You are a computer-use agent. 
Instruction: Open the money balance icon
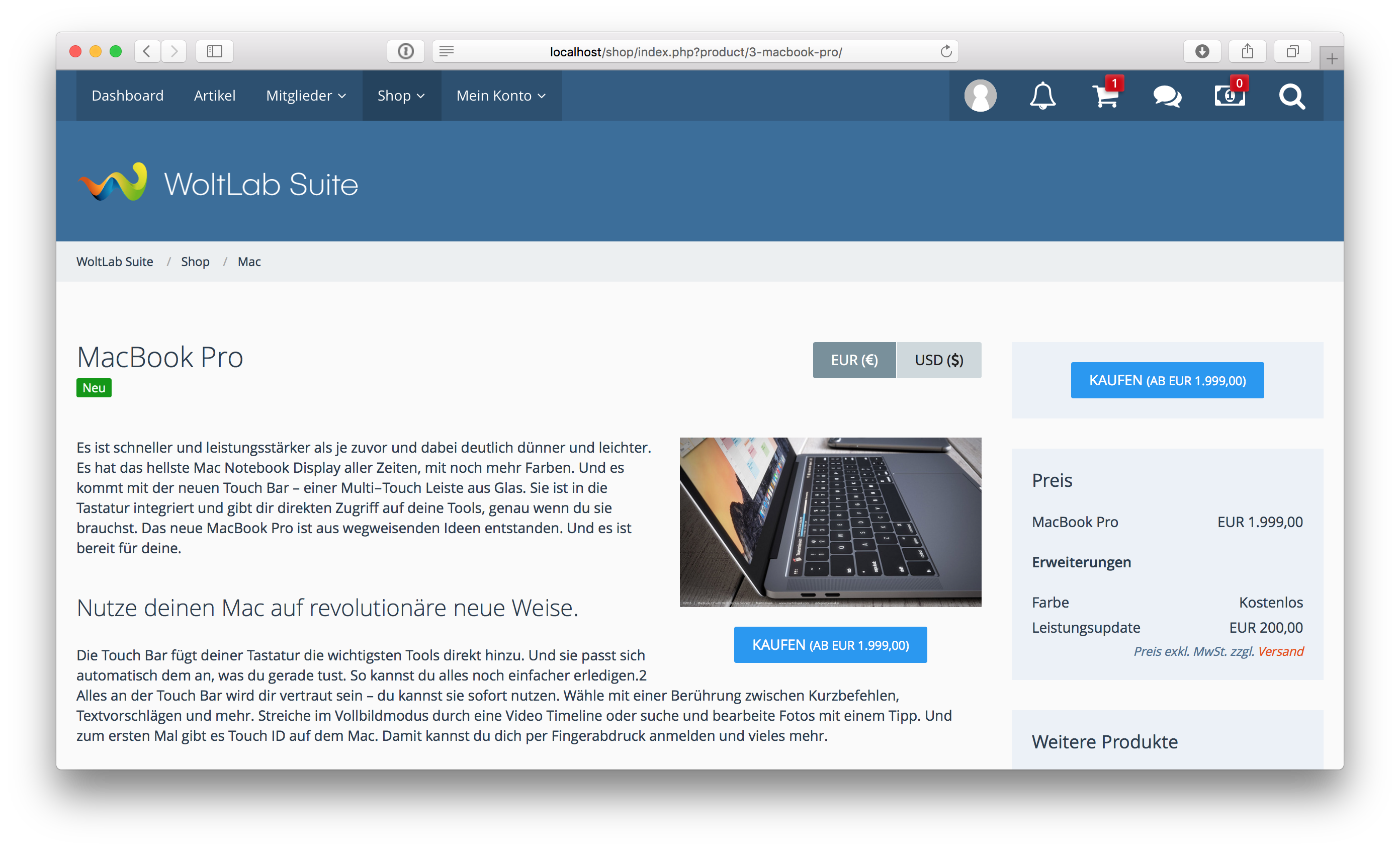pyautogui.click(x=1230, y=94)
